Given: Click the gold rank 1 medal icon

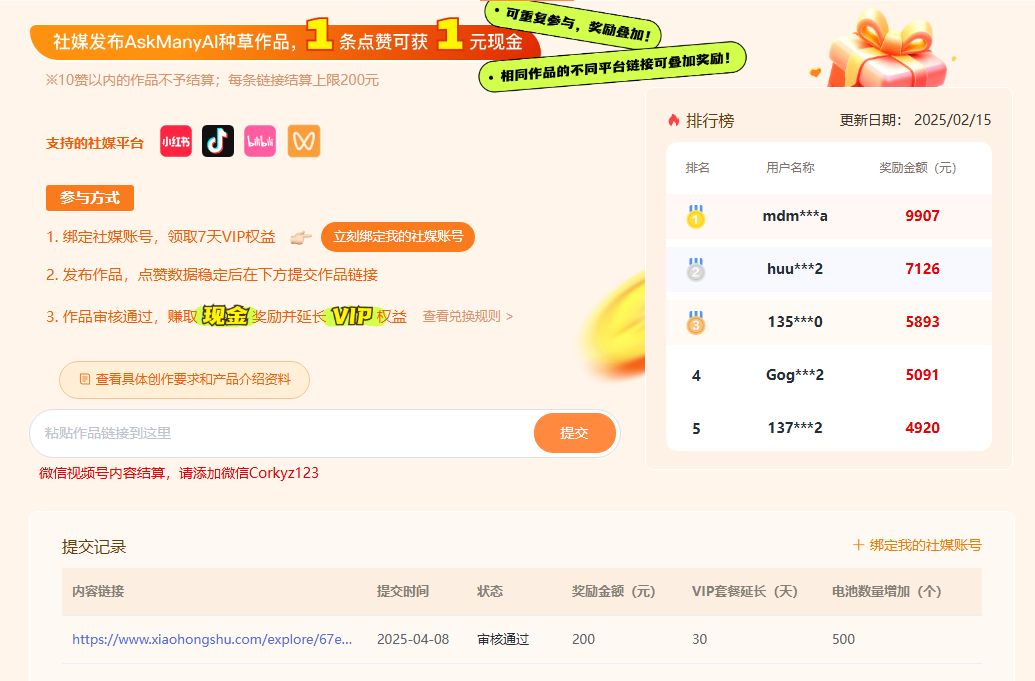Looking at the screenshot, I should pyautogui.click(x=696, y=216).
